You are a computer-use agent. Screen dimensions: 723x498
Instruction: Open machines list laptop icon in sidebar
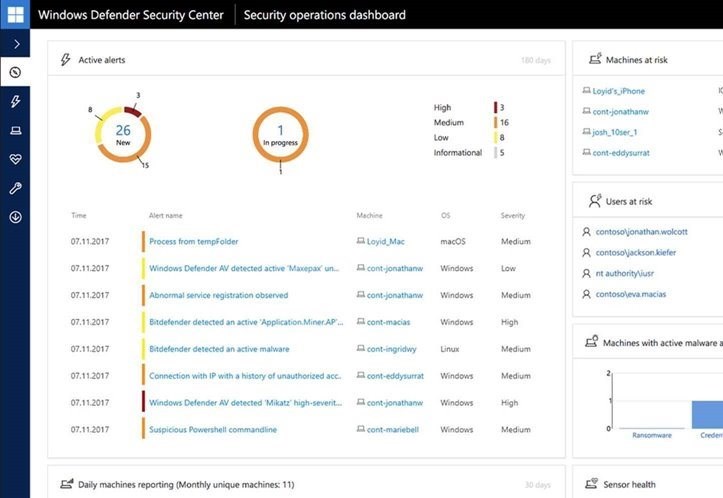pyautogui.click(x=15, y=130)
